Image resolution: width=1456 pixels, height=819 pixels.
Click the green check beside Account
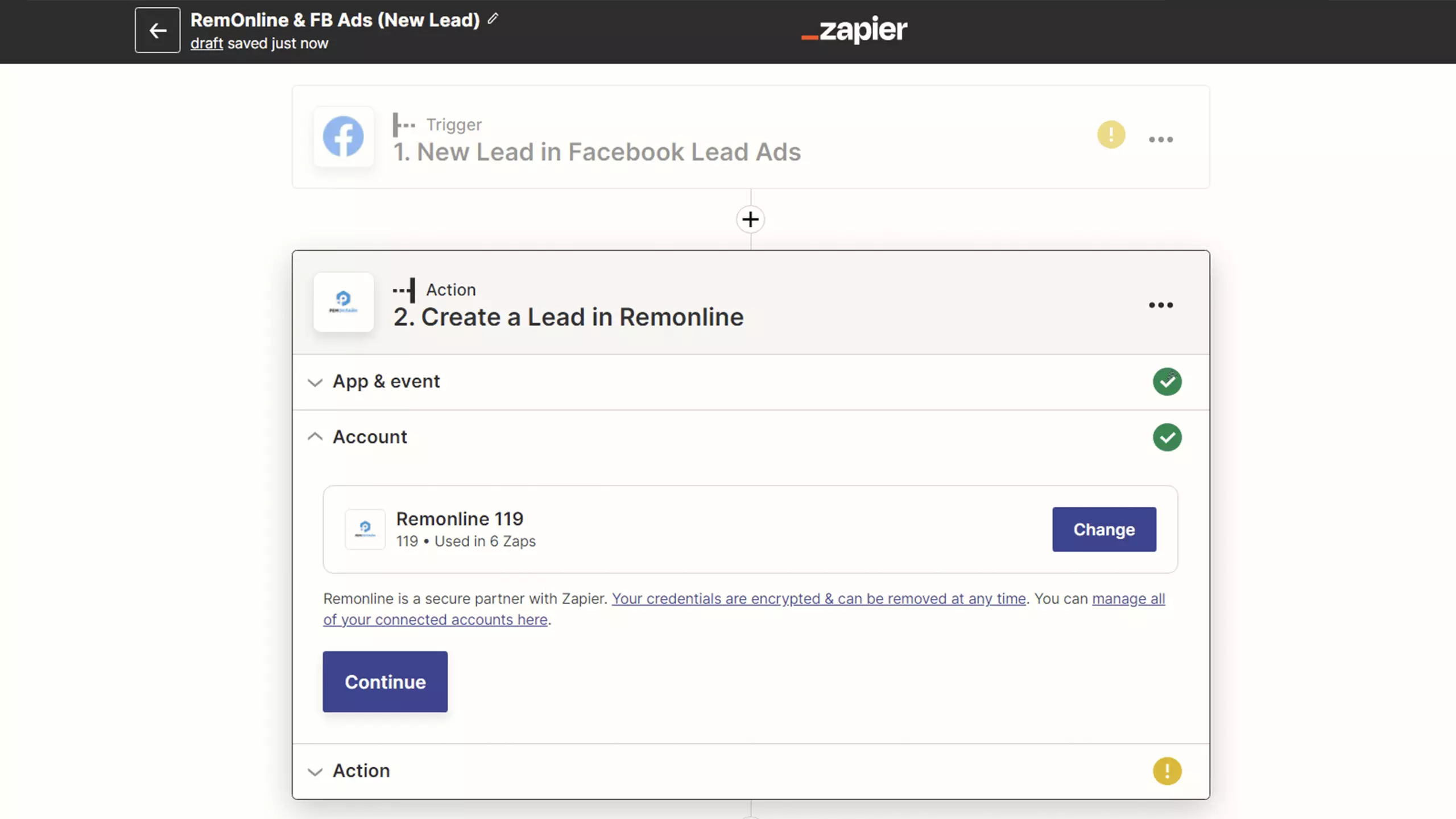[x=1167, y=437]
